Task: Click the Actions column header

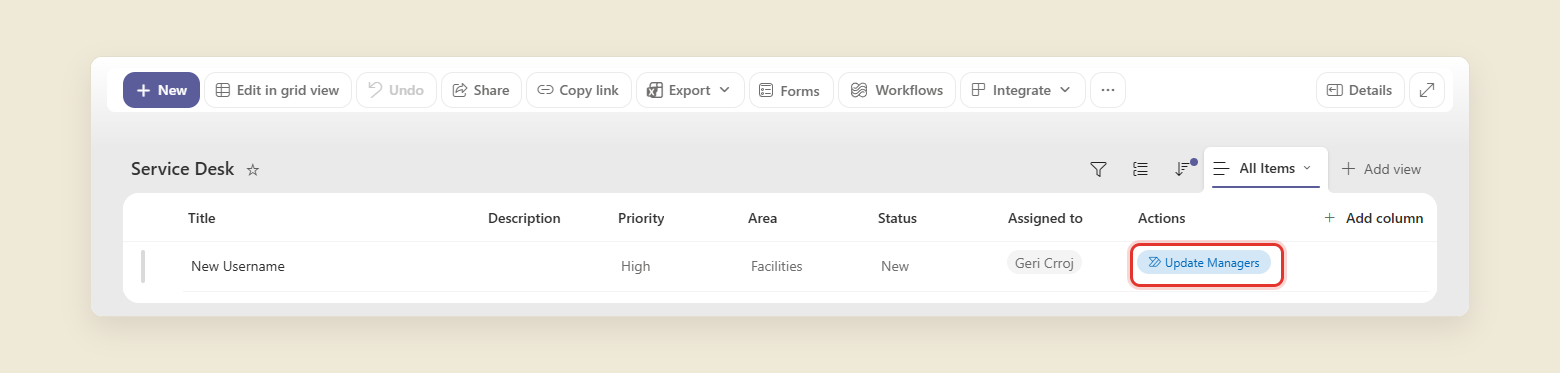Action: pyautogui.click(x=1161, y=218)
